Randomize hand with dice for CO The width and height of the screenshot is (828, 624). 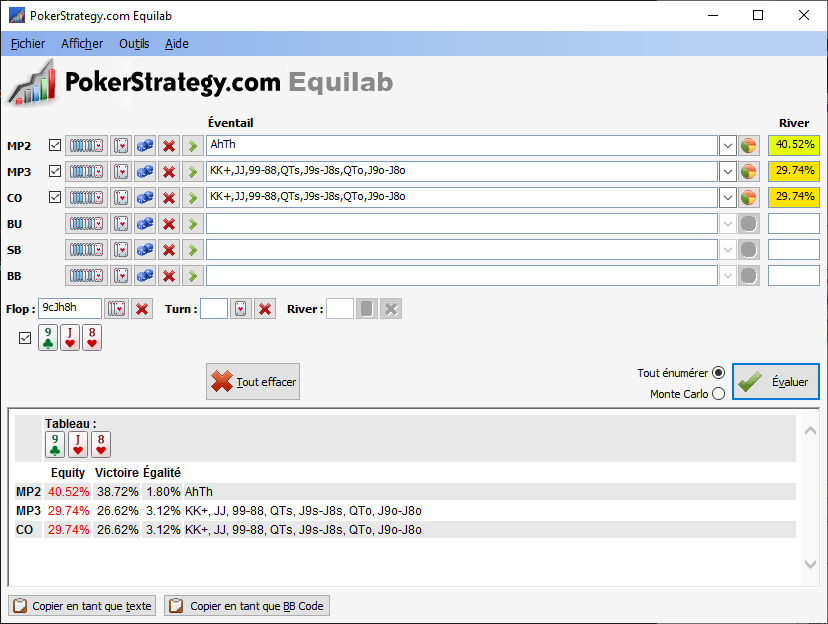tap(145, 197)
